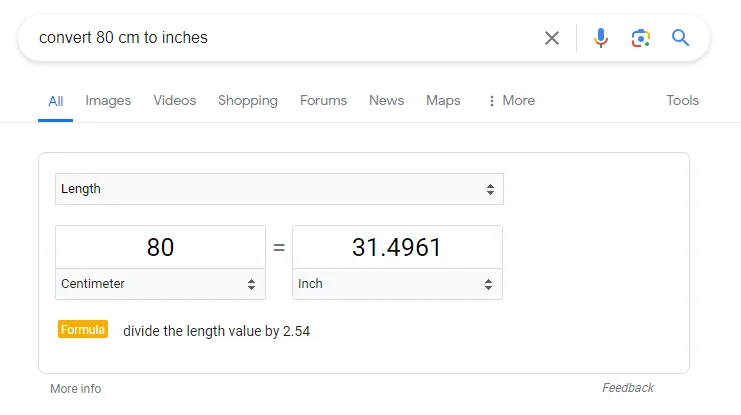Expand the Inch unit dropdown
This screenshot has height=415, width=741.
(x=397, y=284)
